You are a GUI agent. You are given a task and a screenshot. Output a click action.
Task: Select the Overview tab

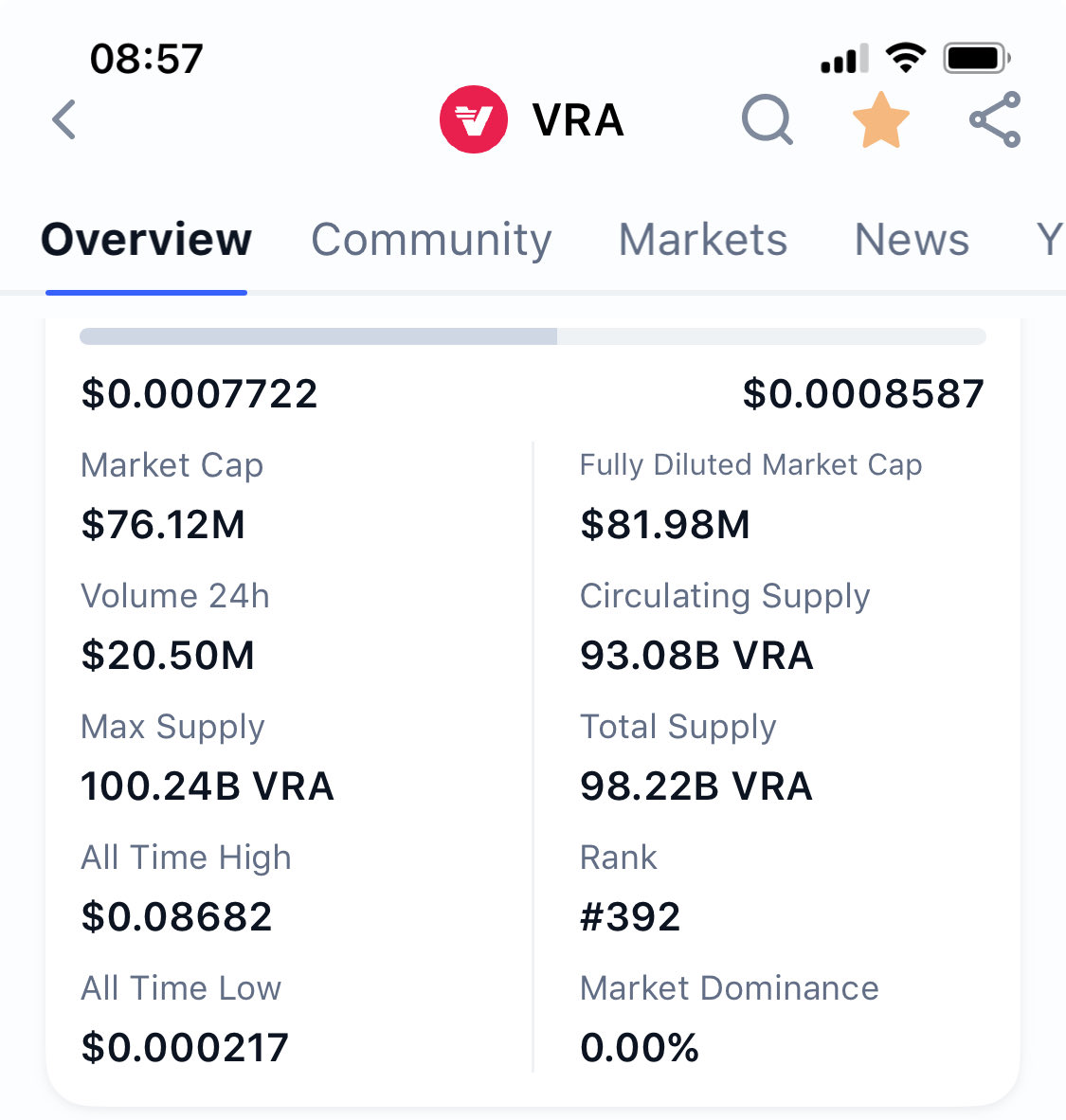[147, 239]
